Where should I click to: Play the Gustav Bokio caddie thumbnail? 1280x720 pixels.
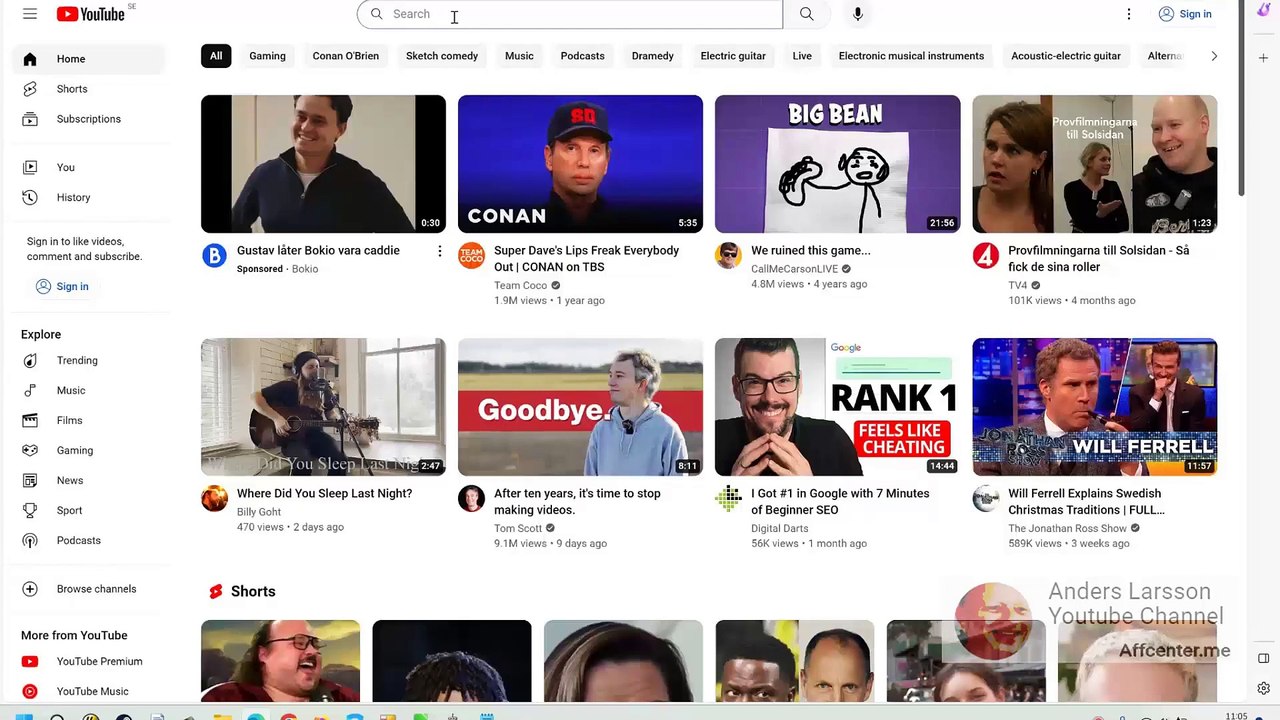tap(323, 164)
